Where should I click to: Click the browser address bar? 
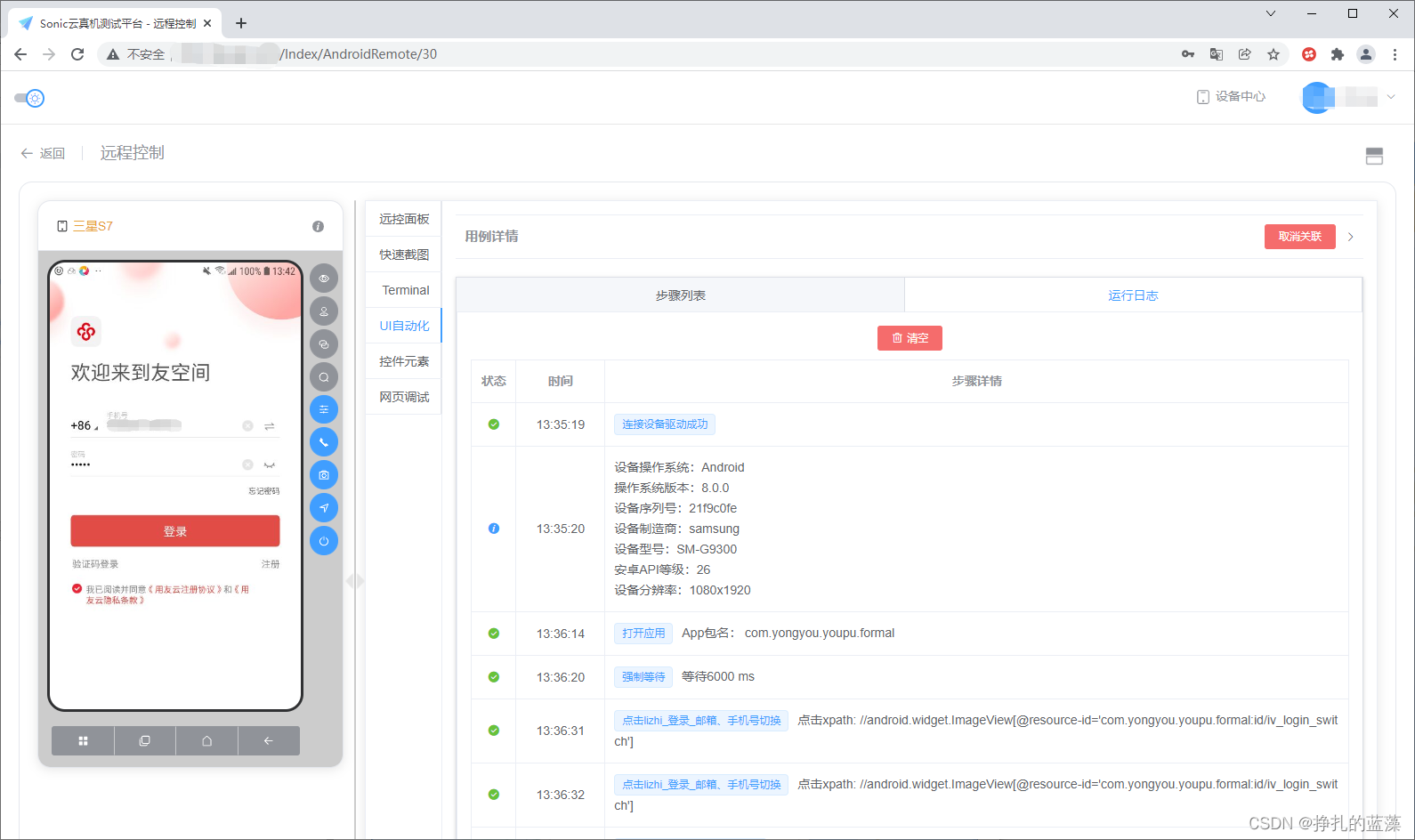(x=641, y=54)
